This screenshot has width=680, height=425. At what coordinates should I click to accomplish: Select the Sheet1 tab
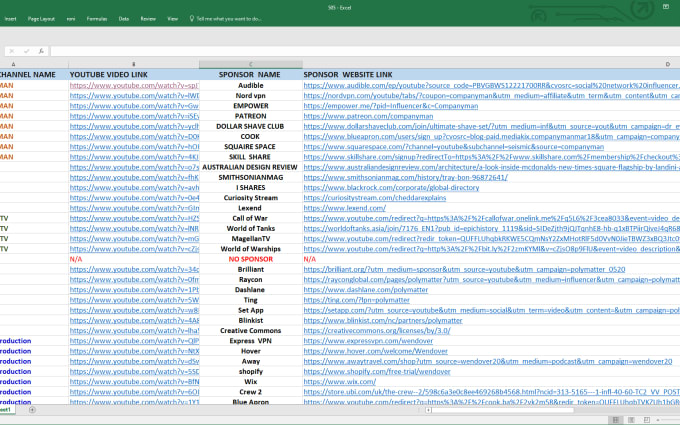(5, 410)
